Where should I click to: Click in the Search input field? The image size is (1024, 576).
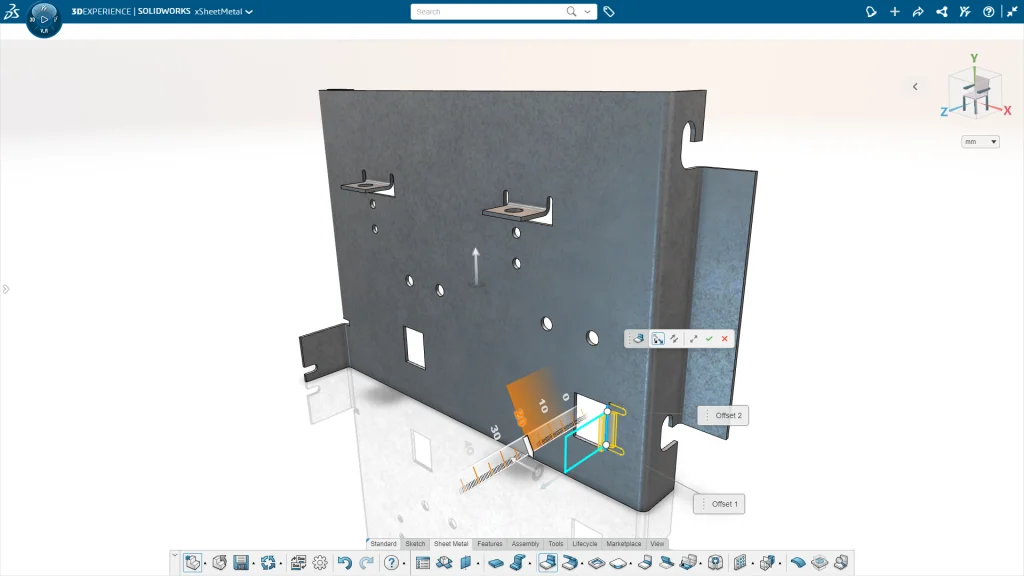[487, 12]
